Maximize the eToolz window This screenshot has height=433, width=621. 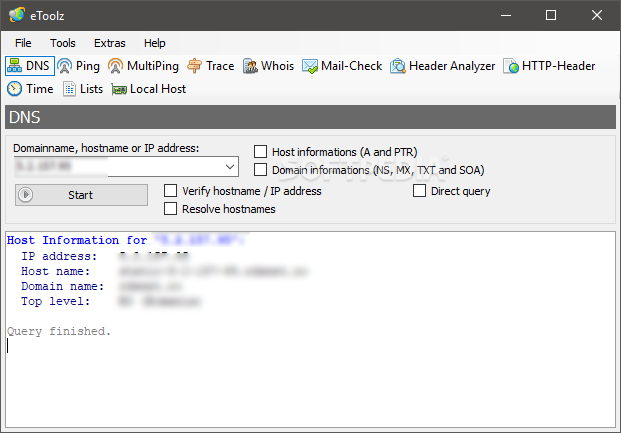[x=551, y=15]
